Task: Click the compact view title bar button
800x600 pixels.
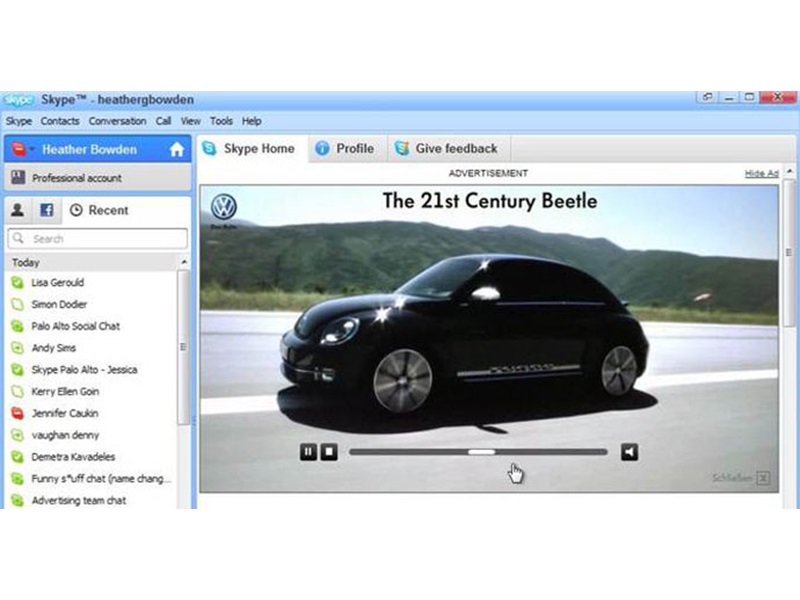Action: (x=707, y=97)
